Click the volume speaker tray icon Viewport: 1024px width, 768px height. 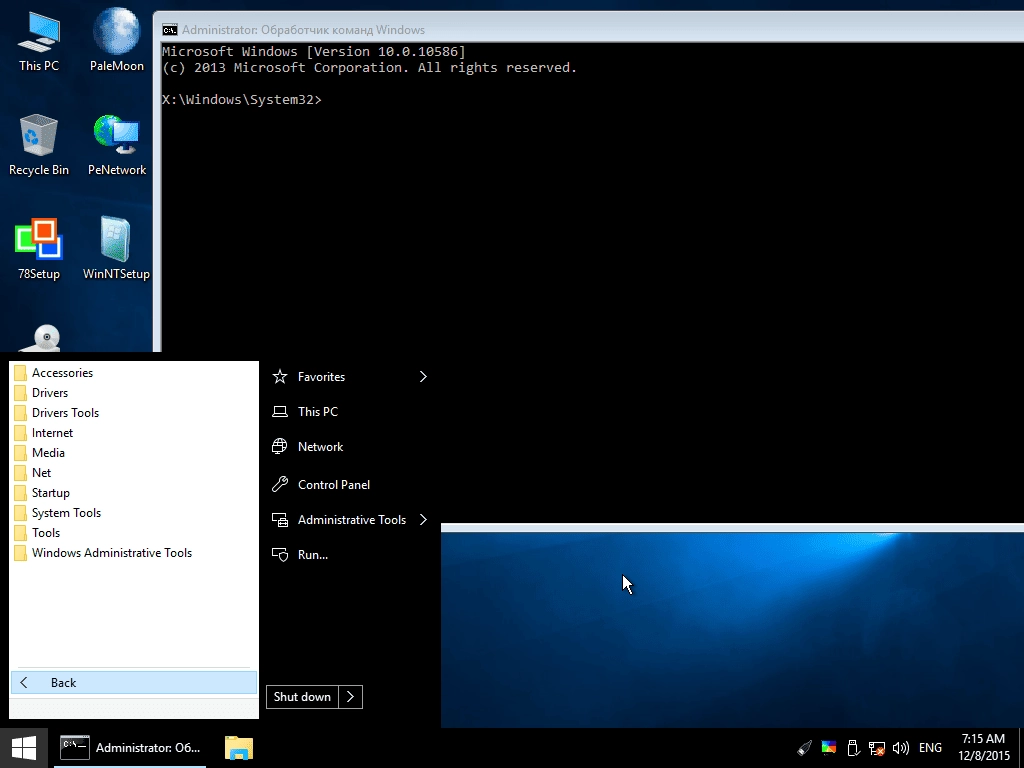[901, 748]
